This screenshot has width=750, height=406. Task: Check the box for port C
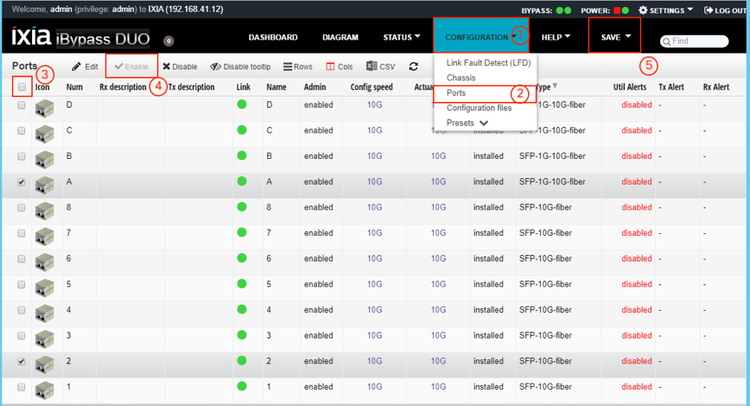click(21, 131)
